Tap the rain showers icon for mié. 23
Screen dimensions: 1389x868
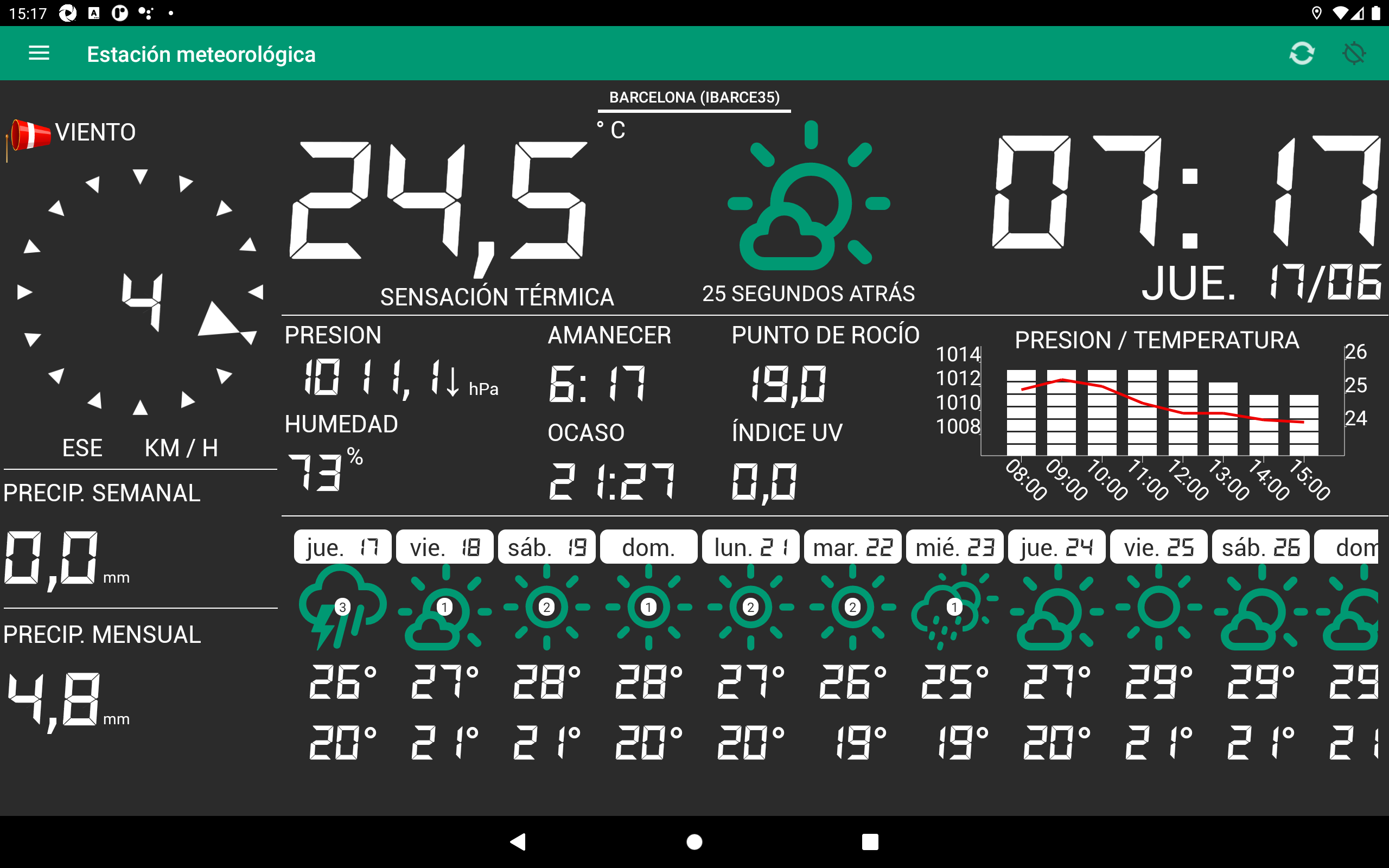[x=954, y=607]
